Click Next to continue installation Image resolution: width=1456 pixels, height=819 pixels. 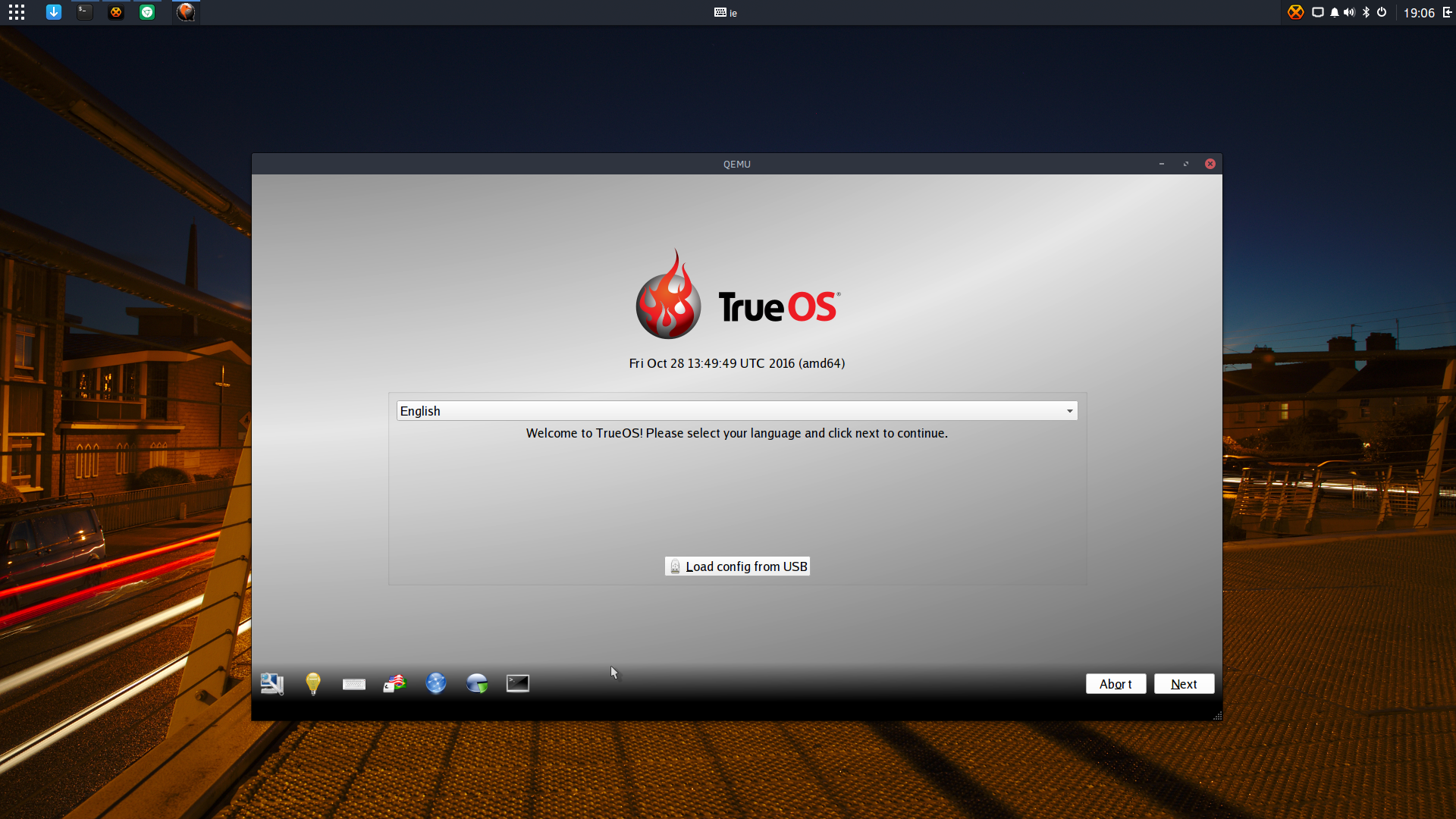click(x=1184, y=684)
